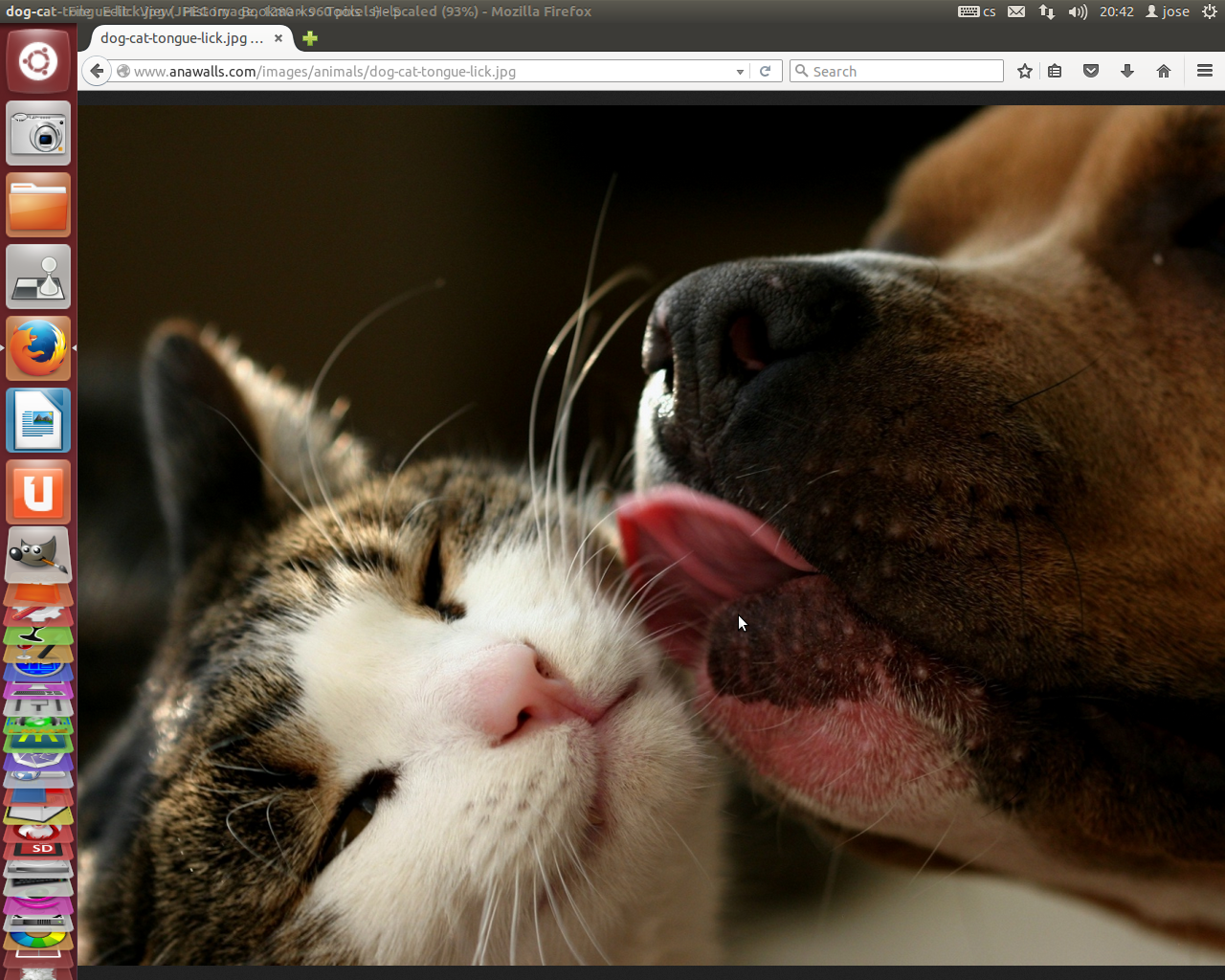Close the dog-cat-tongue-lick.jpg tab
The height and width of the screenshot is (980, 1225).
coord(278,38)
